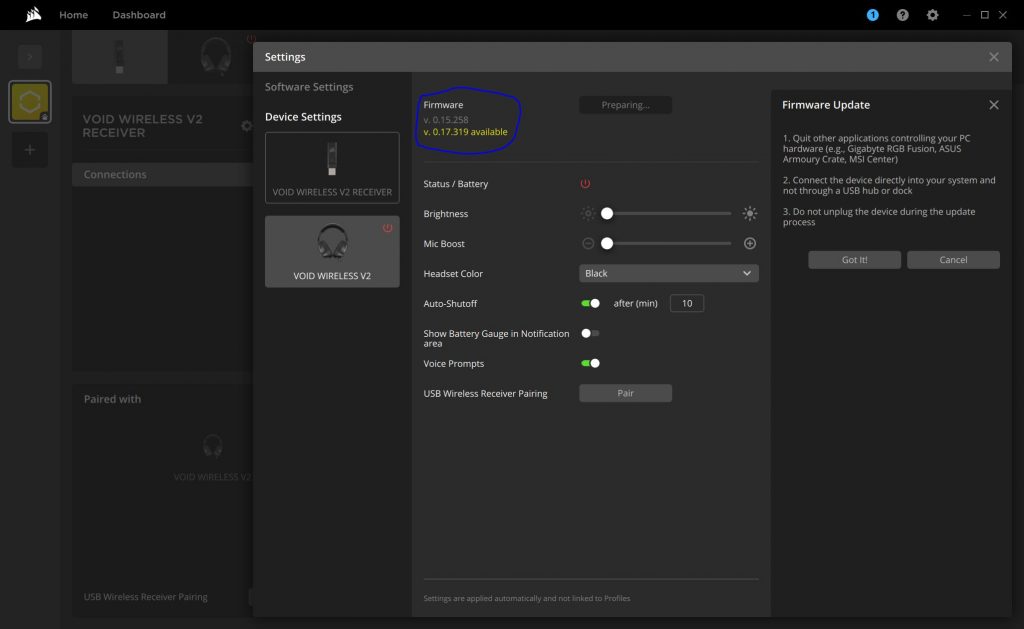
Task: Select Device Settings section
Action: [x=303, y=117]
